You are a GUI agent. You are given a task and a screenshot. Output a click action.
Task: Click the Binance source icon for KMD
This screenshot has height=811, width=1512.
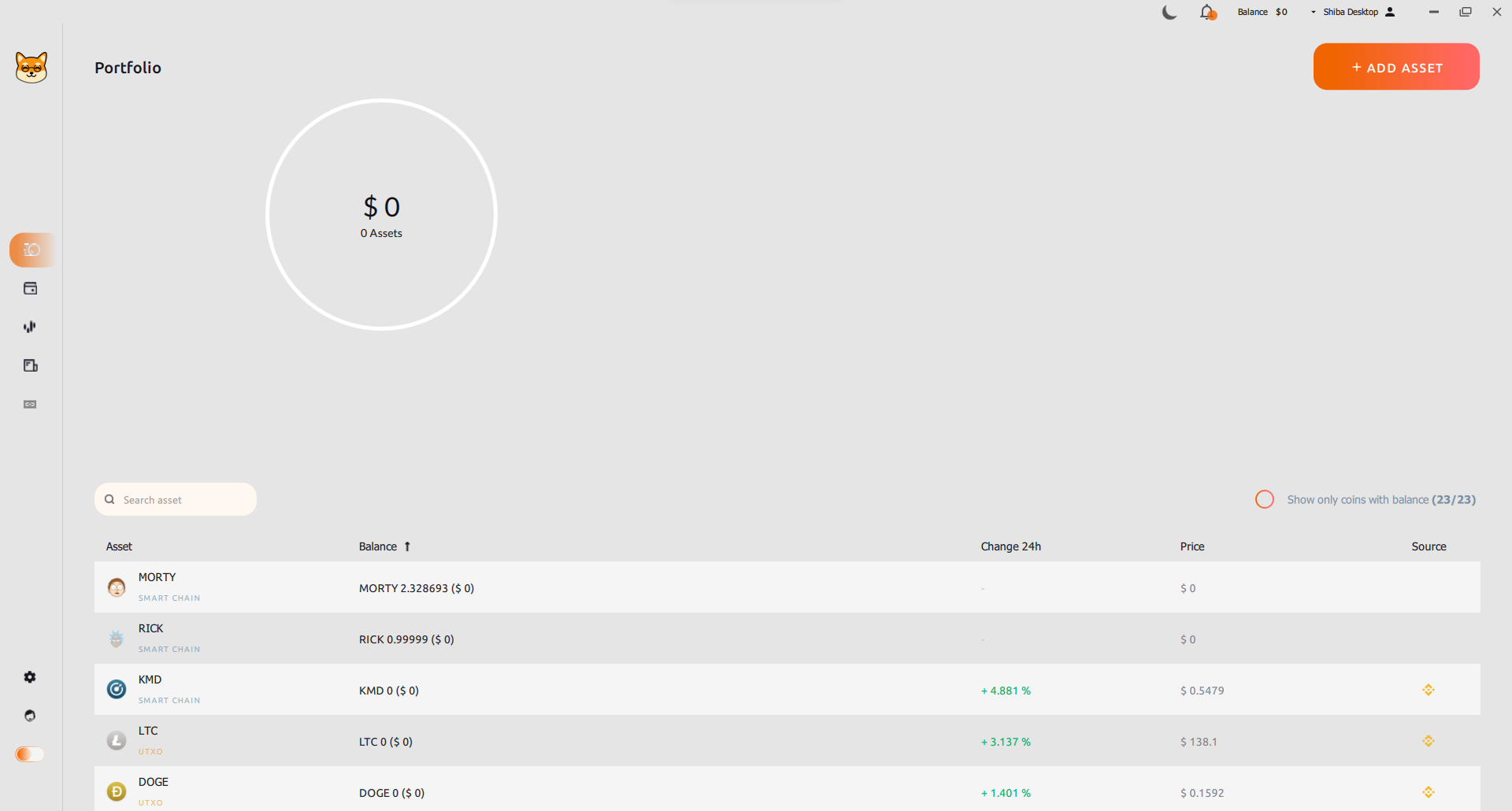[1428, 690]
